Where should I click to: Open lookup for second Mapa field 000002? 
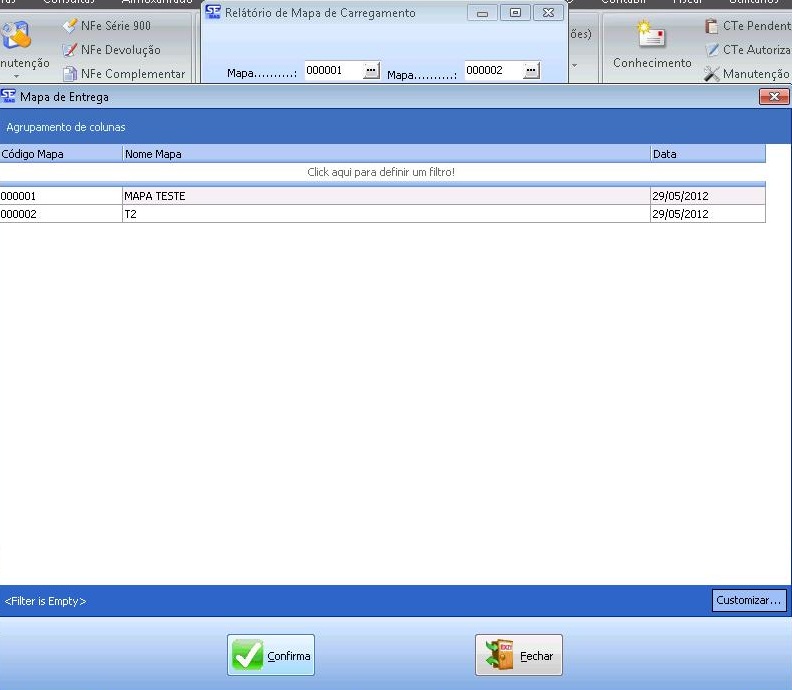click(x=531, y=71)
